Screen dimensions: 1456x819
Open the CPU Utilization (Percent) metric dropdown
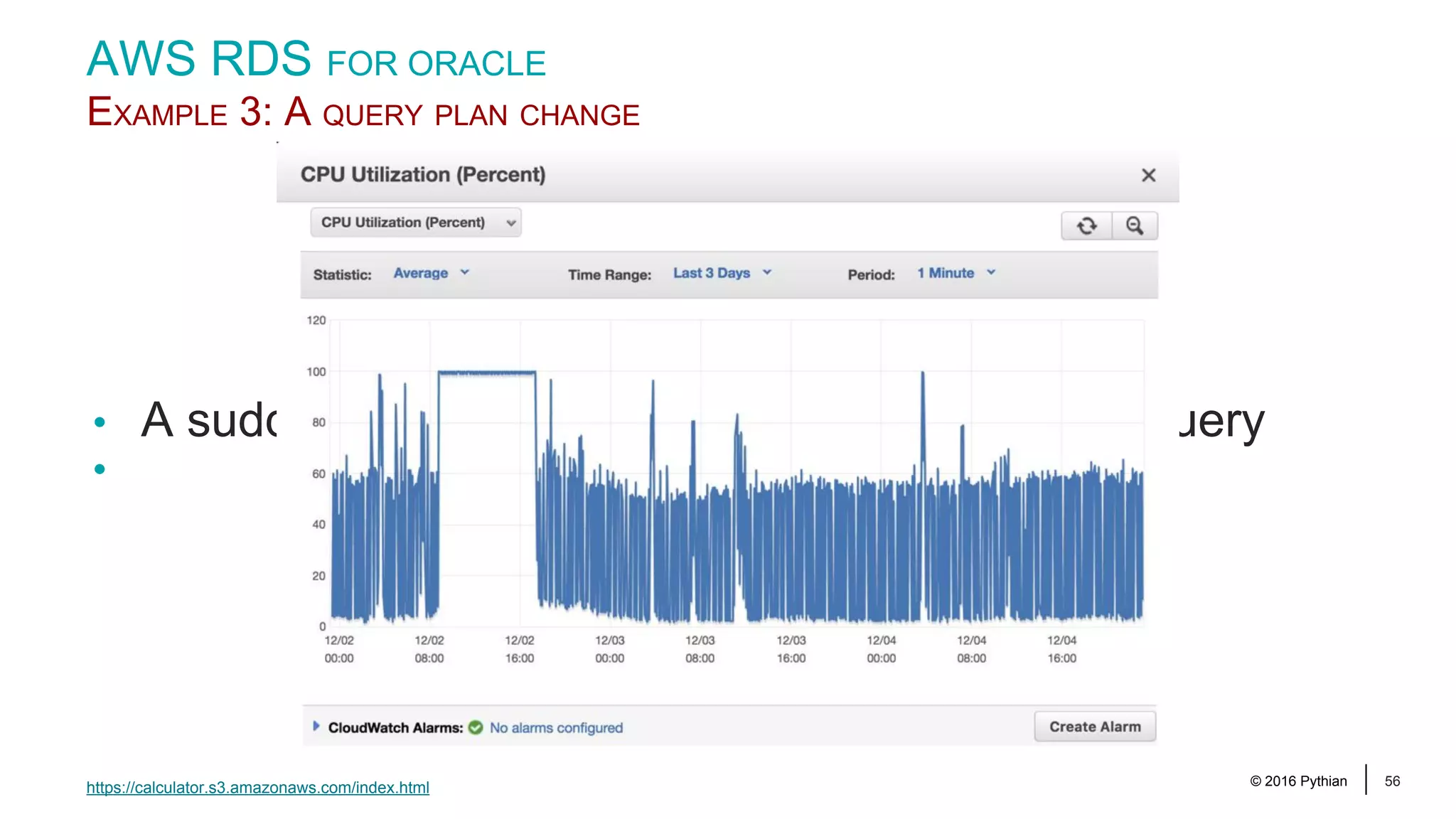pos(416,223)
